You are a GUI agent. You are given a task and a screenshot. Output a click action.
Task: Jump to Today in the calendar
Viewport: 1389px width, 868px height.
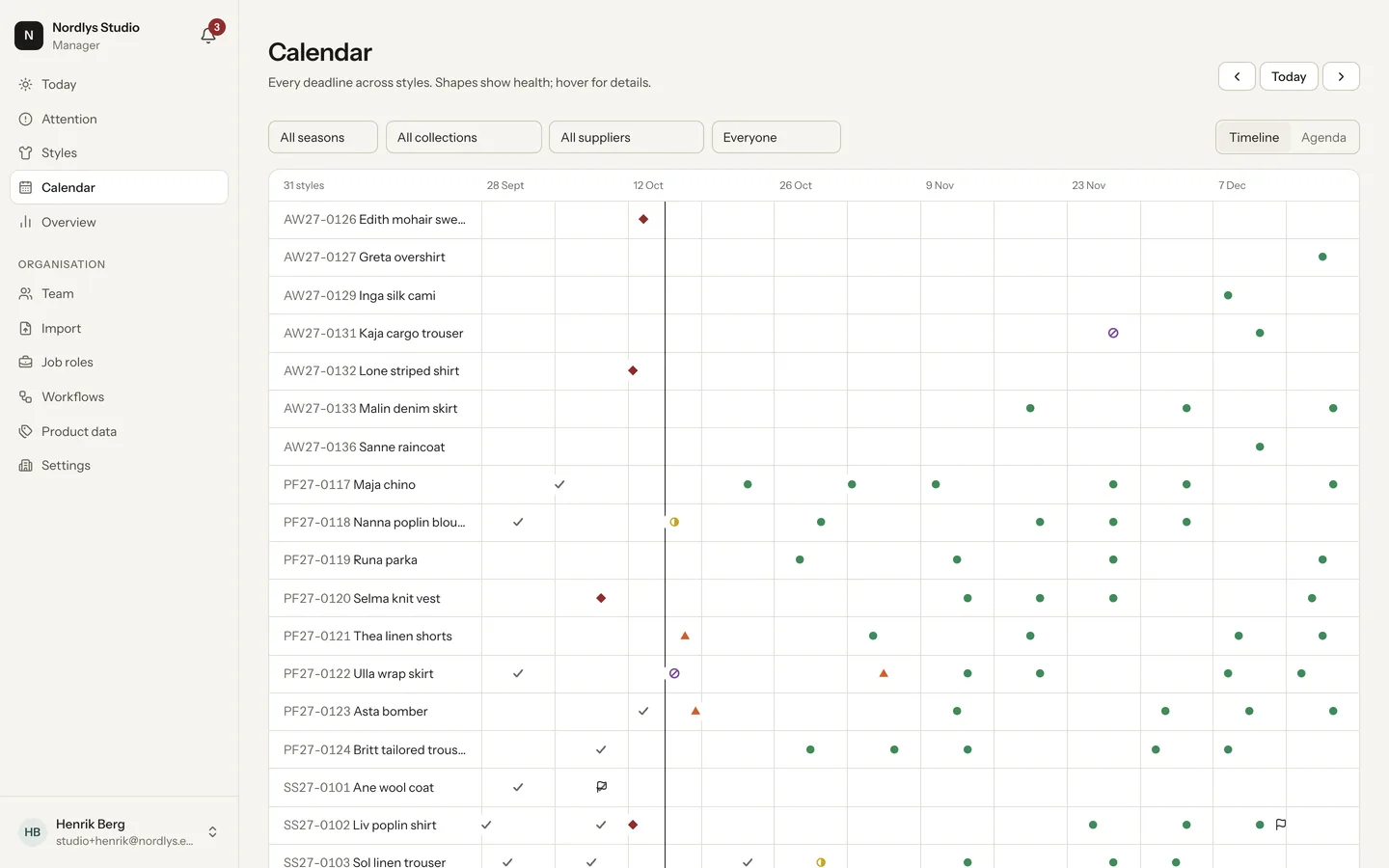(x=1289, y=76)
